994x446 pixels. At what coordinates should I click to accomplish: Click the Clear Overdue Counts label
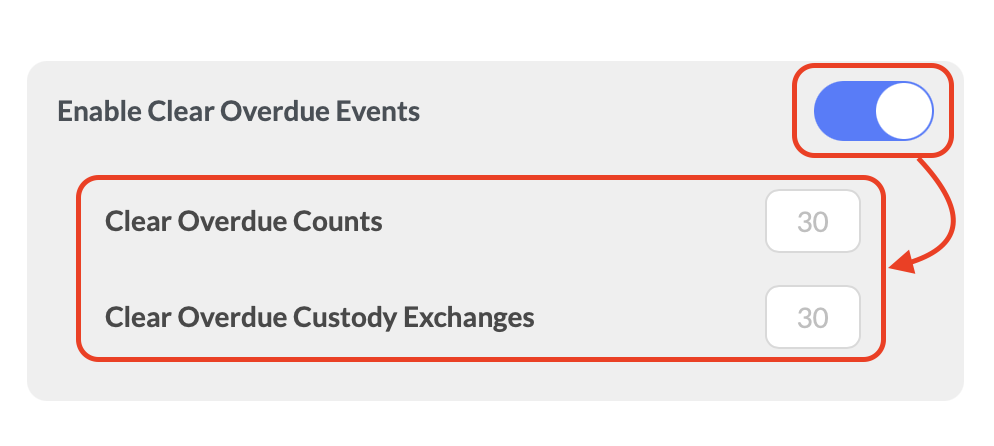click(x=243, y=221)
